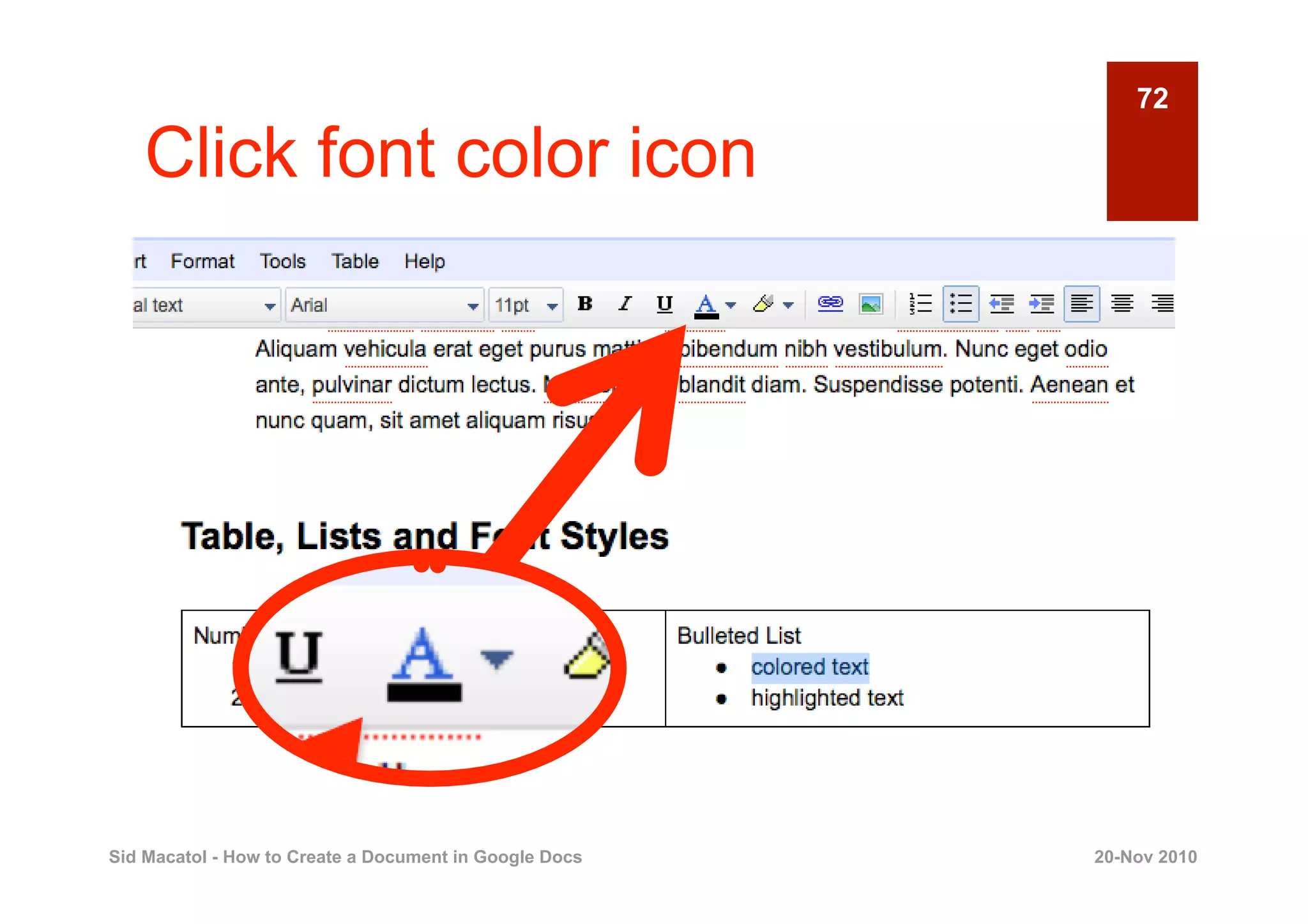Open the 11pt font size dropdown

pyautogui.click(x=526, y=306)
